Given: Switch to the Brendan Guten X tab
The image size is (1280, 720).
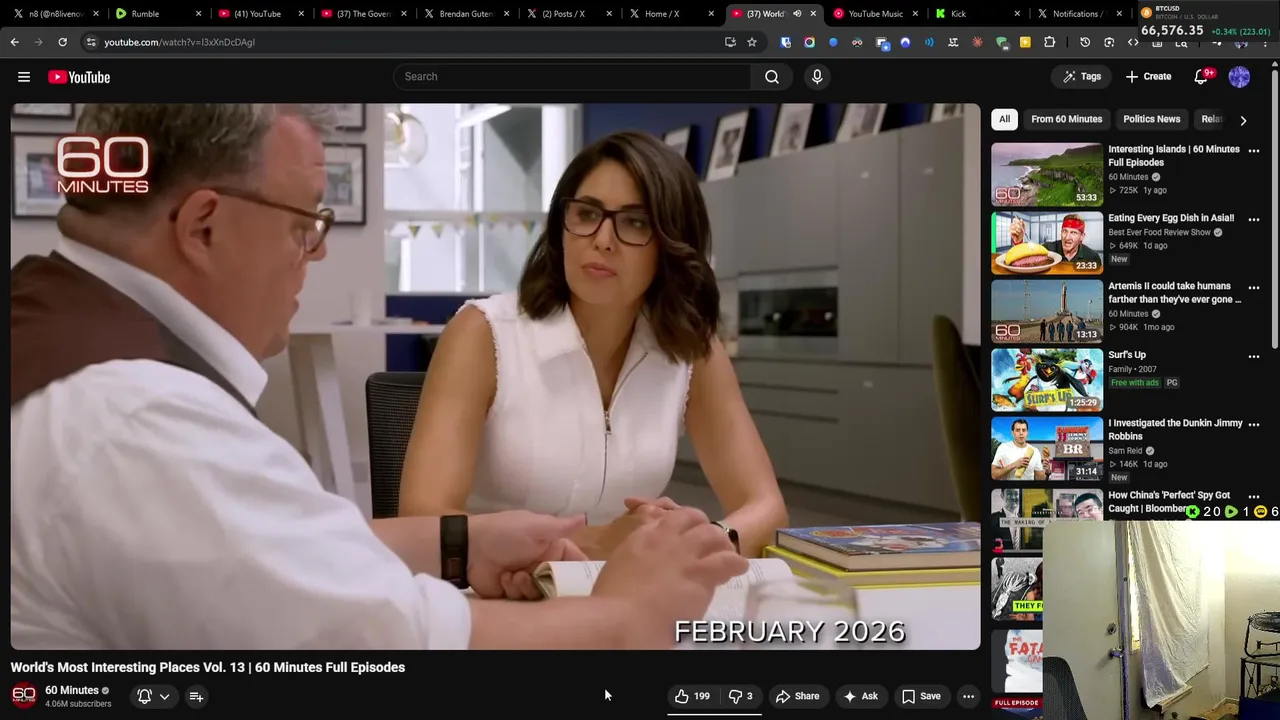Looking at the screenshot, I should pos(467,14).
